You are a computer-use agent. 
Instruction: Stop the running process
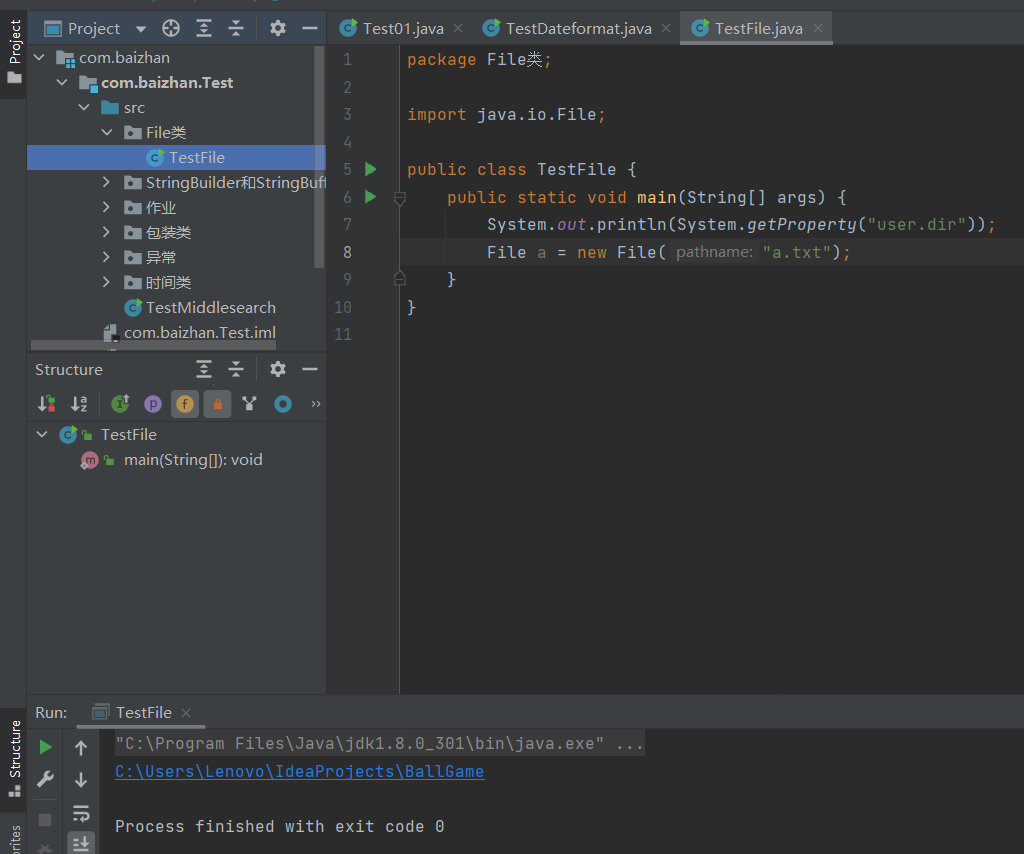pyautogui.click(x=45, y=820)
